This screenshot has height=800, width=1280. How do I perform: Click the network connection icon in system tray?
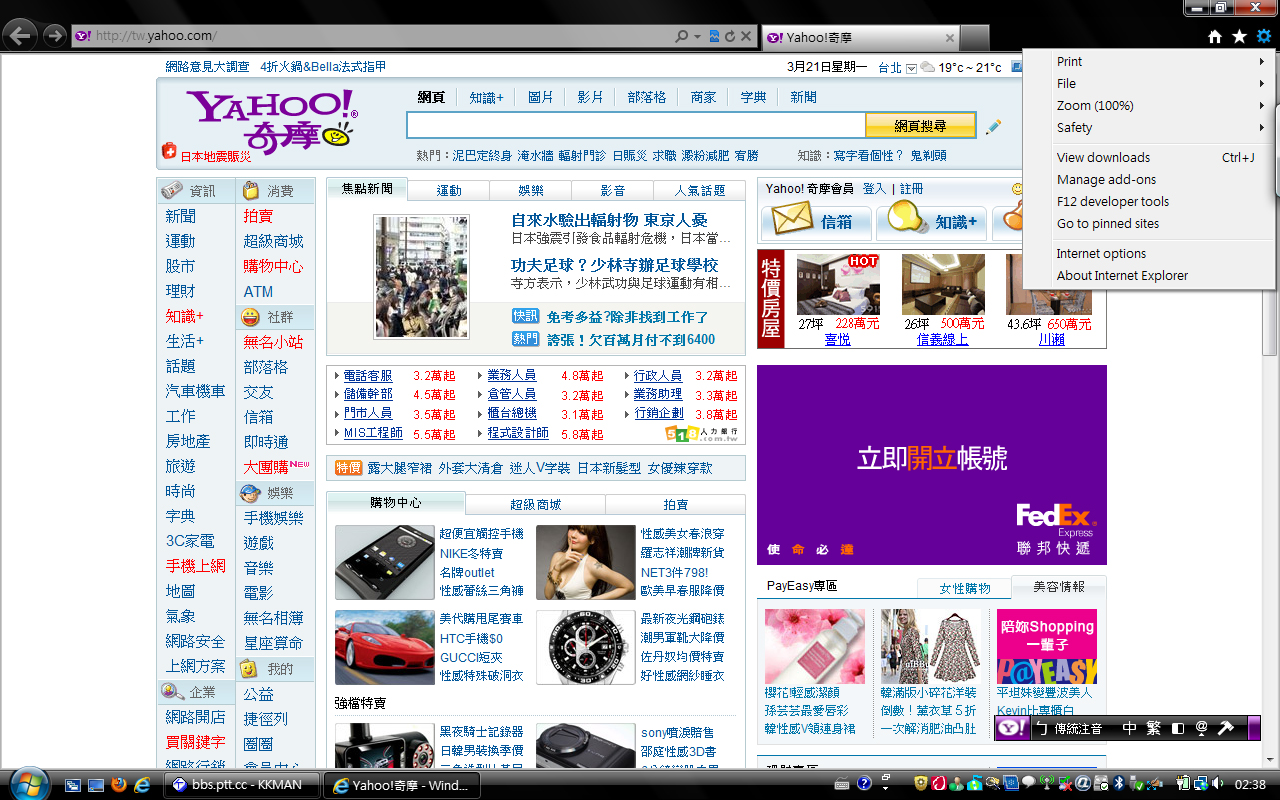pyautogui.click(x=1200, y=784)
